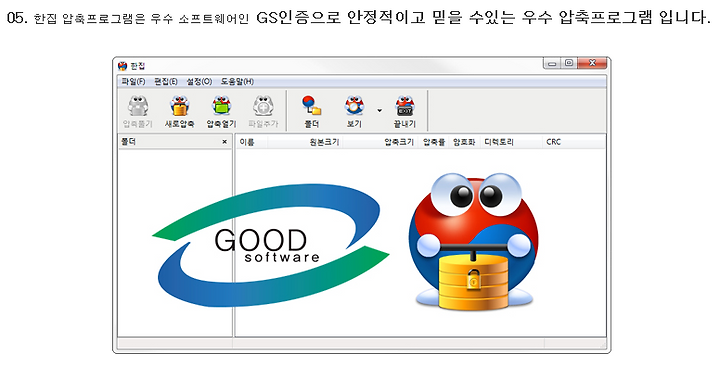The width and height of the screenshot is (720, 366).
Task: Close the 폴더 side panel with its x
Action: tap(225, 142)
